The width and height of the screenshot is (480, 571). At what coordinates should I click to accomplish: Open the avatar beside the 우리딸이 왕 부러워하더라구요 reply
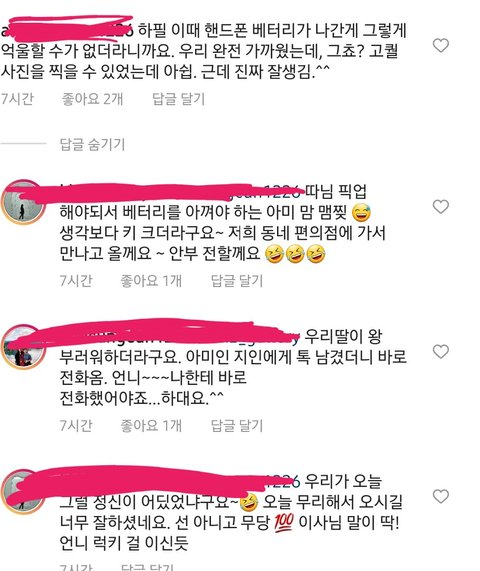tap(23, 347)
